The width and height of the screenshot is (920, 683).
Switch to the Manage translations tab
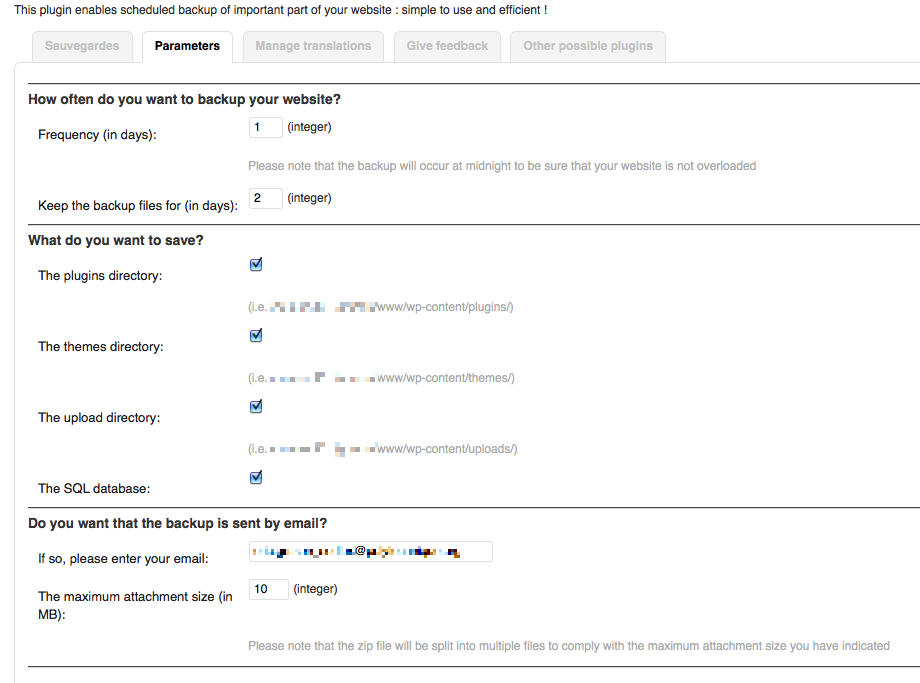(313, 46)
